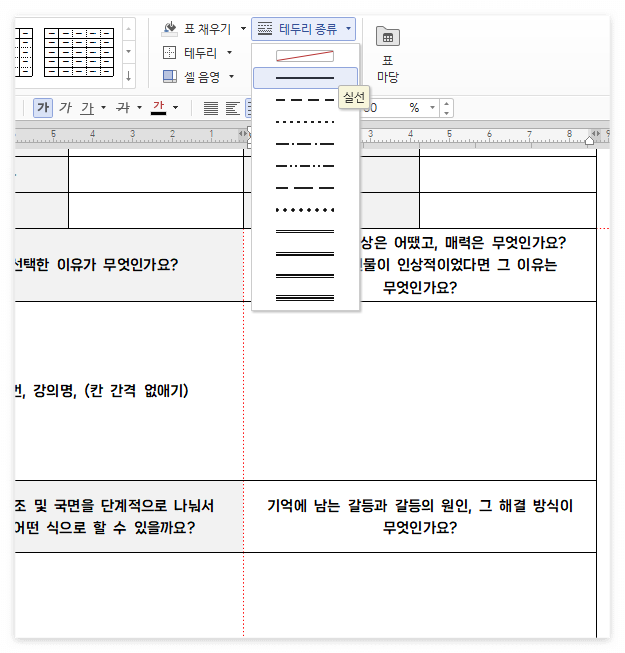Toggle bold 가 formatting
The image size is (625, 653).
(43, 108)
